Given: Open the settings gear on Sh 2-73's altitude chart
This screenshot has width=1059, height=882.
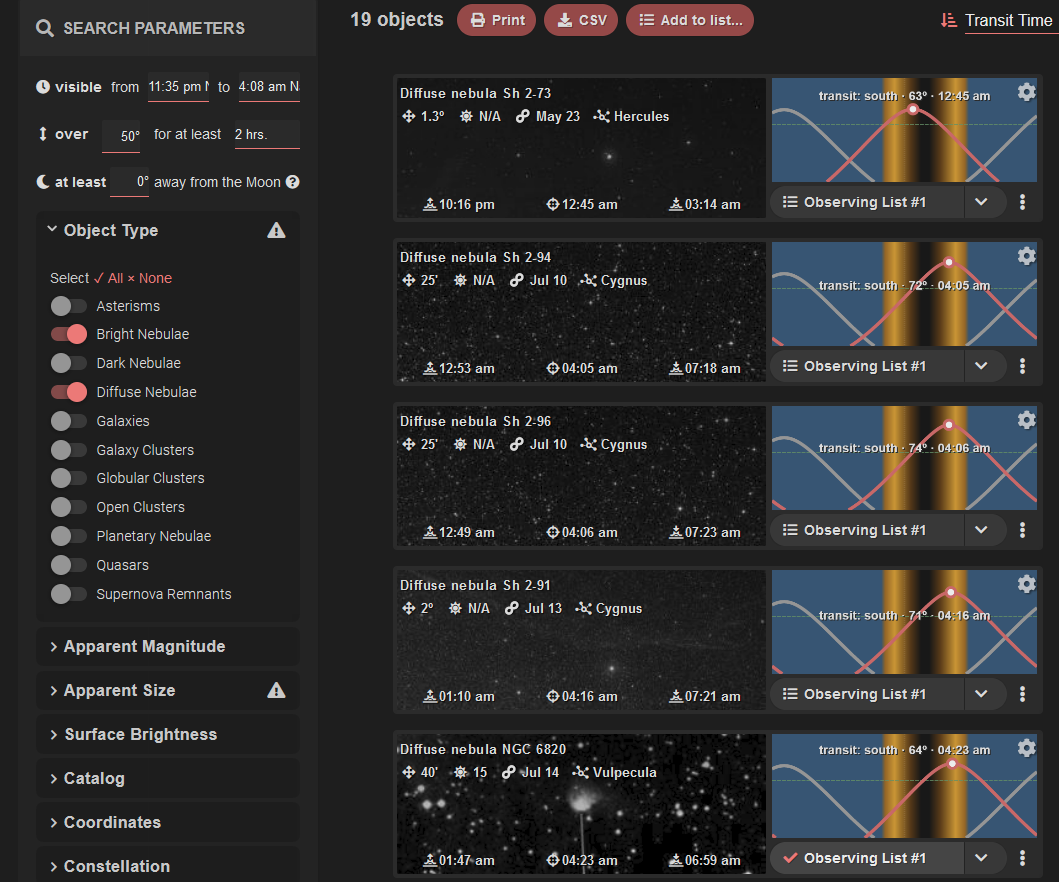Looking at the screenshot, I should click(1026, 91).
